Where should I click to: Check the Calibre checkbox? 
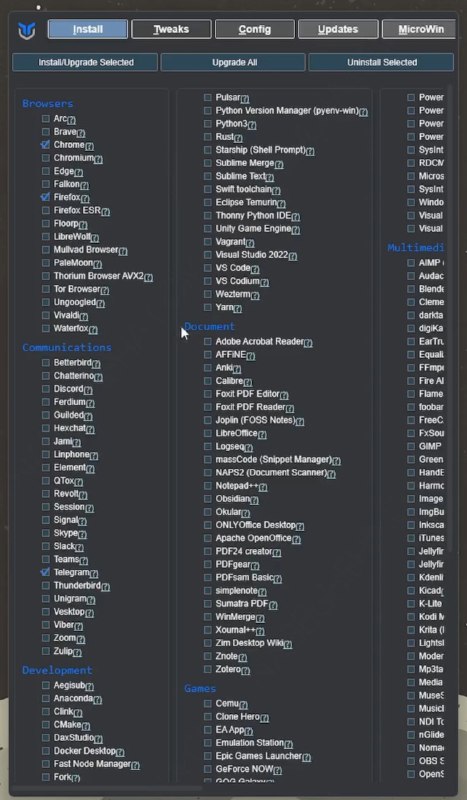coord(207,381)
